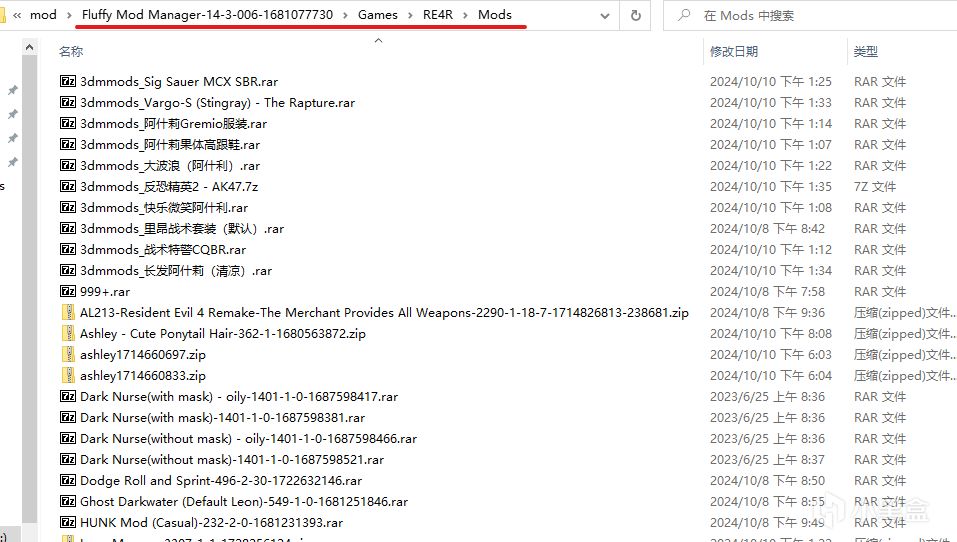Select file name 3dmmods_反恐精英2 - AK47.7z
Image resolution: width=957 pixels, height=542 pixels.
[x=169, y=187]
